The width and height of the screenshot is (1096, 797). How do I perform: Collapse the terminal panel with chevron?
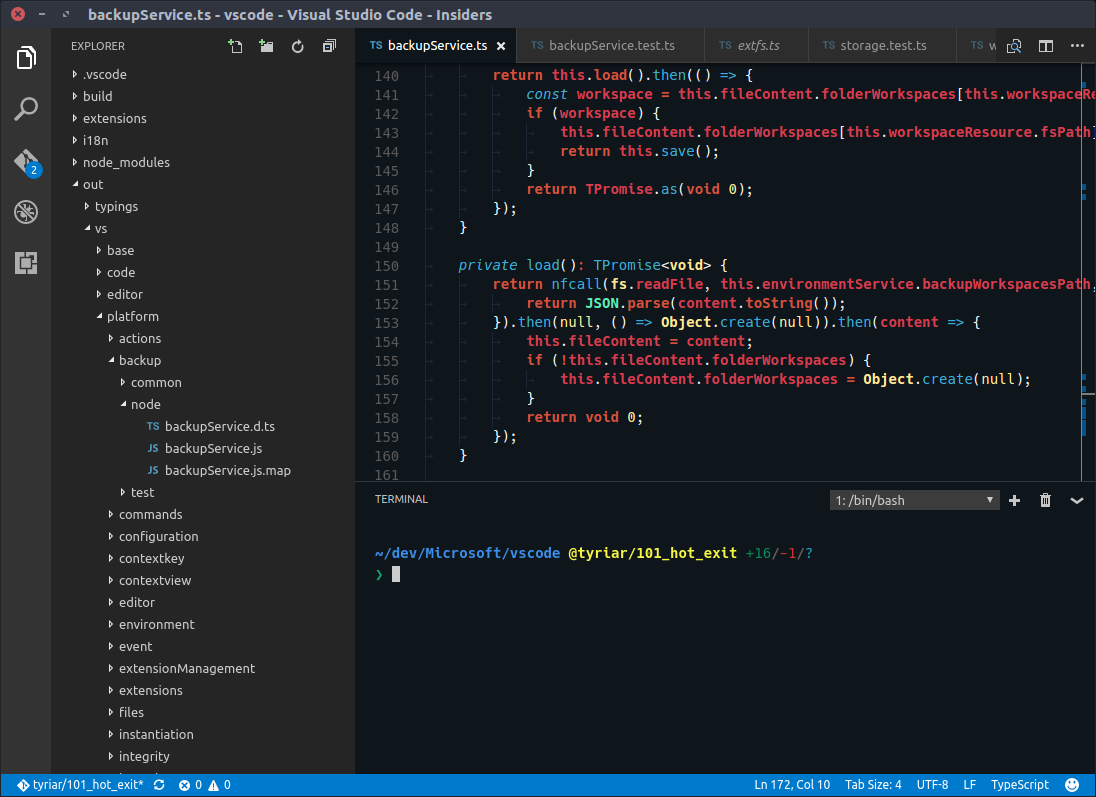(1076, 500)
